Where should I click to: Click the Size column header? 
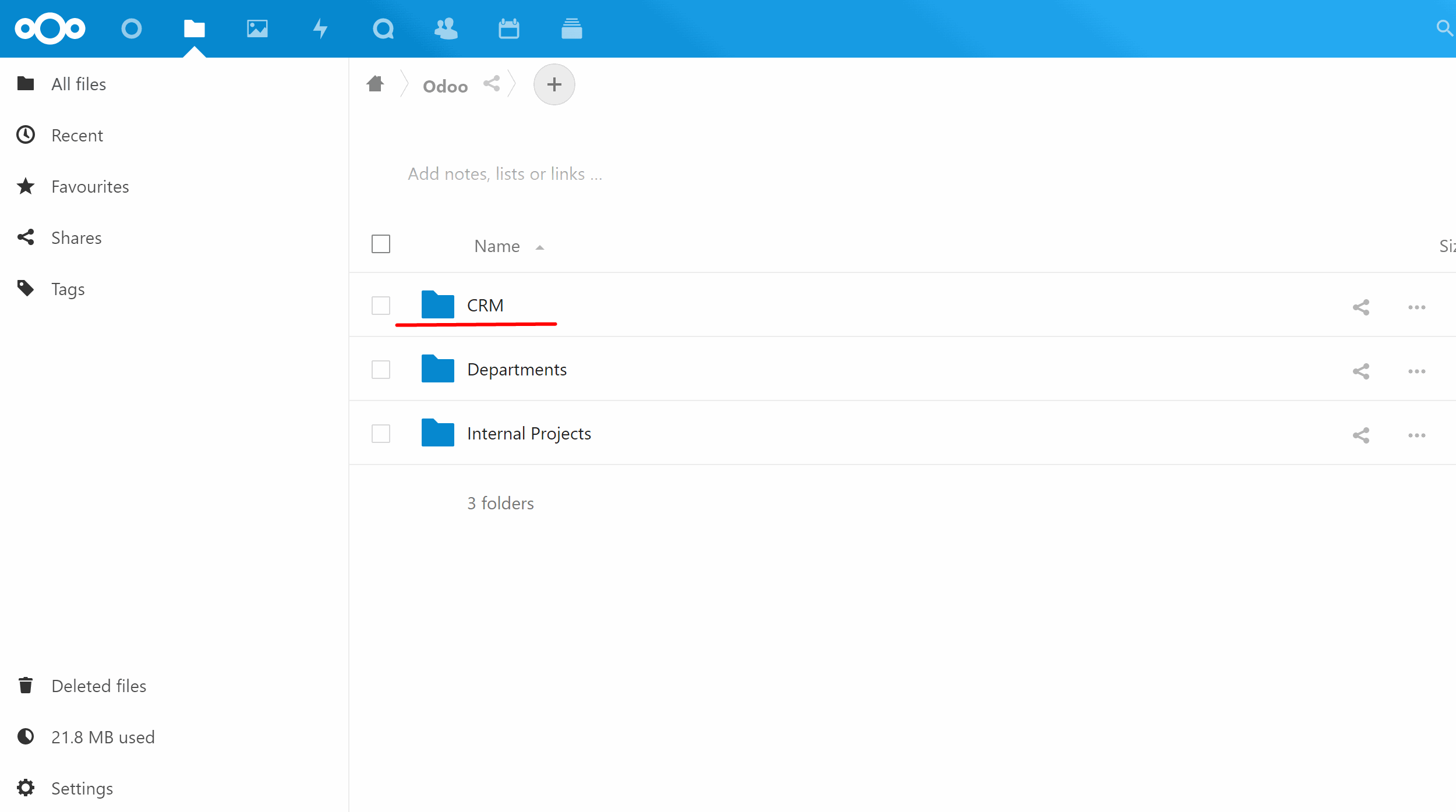click(1447, 246)
